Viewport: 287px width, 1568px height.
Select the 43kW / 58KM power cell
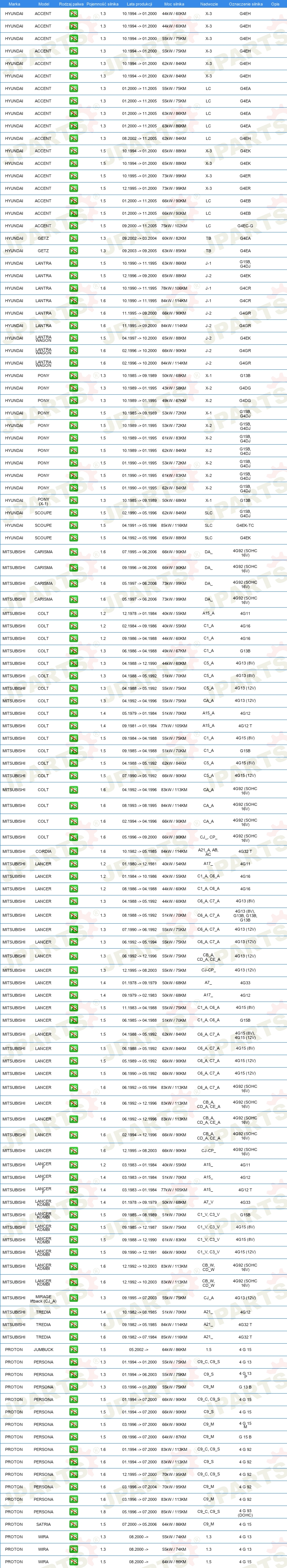tap(174, 388)
